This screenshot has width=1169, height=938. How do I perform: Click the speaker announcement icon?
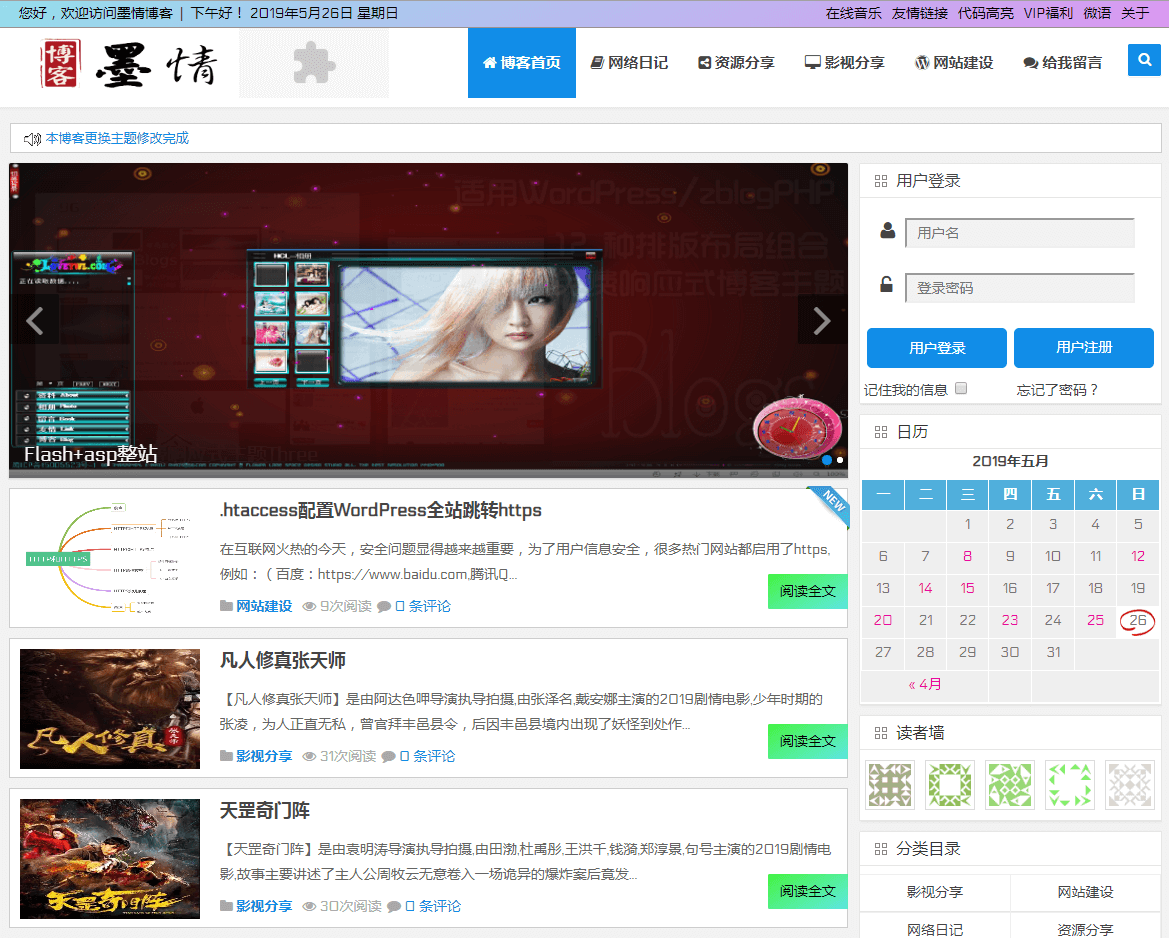32,139
